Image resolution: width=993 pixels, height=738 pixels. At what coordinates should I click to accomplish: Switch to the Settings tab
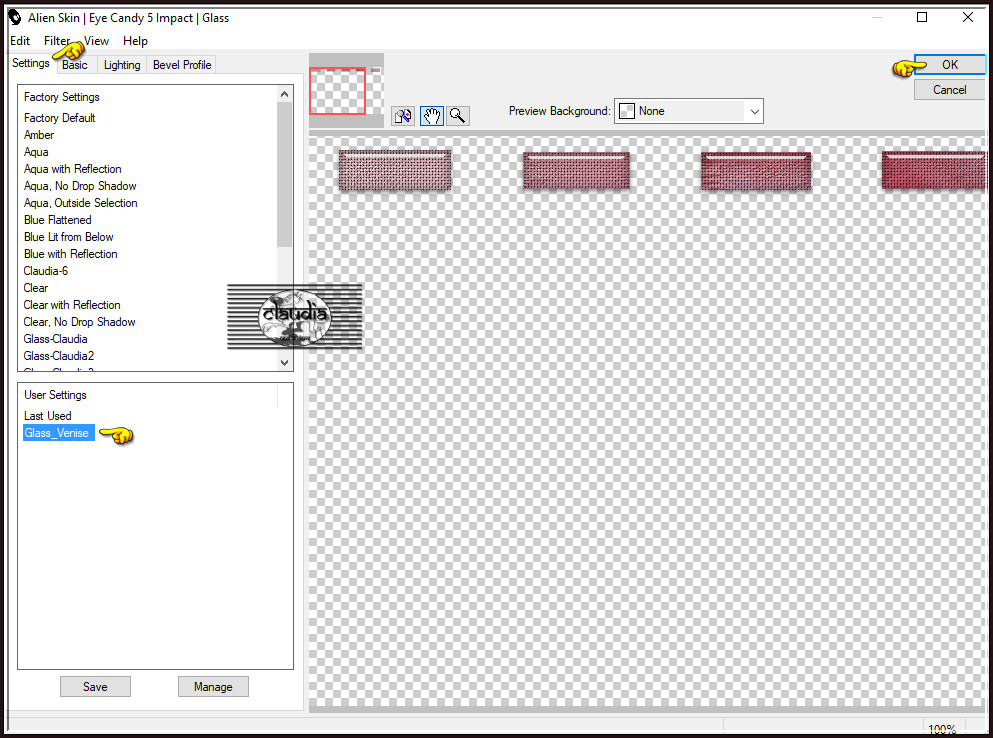tap(30, 63)
